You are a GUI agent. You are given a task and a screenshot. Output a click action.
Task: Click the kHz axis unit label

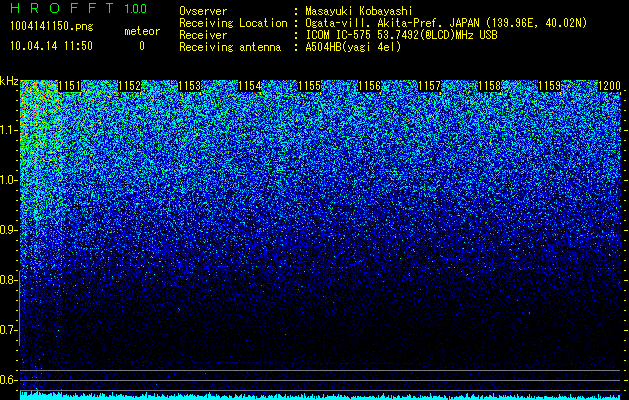(9, 81)
